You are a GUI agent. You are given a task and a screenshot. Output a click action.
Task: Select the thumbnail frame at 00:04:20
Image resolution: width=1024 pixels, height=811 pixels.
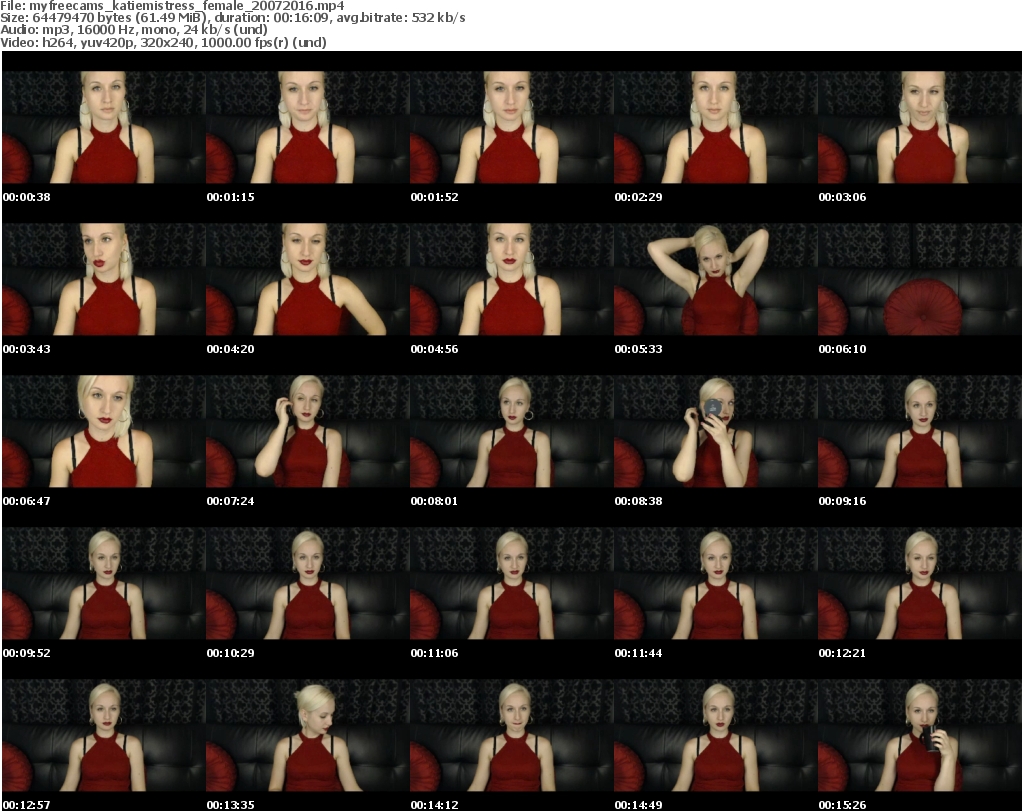coord(308,279)
